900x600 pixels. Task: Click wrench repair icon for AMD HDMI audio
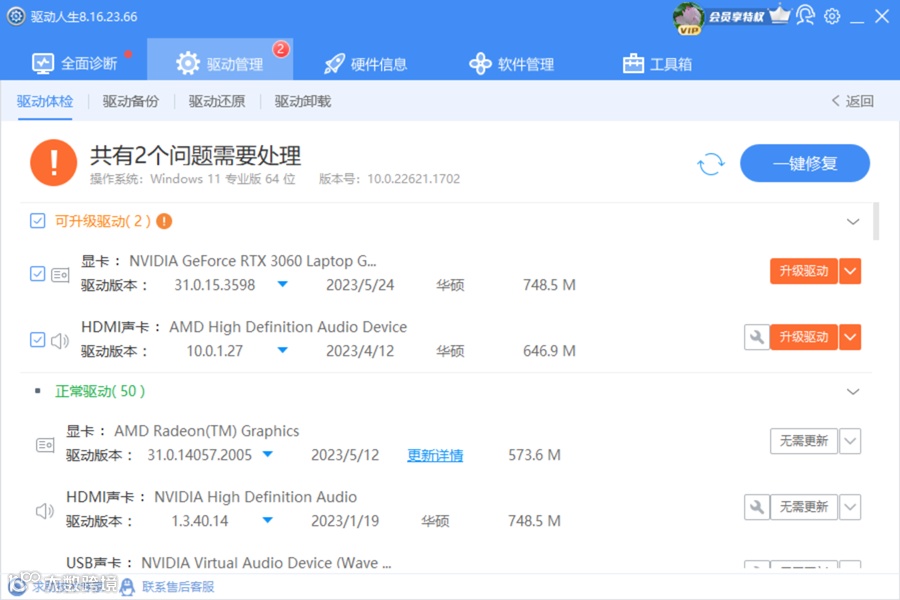click(757, 337)
